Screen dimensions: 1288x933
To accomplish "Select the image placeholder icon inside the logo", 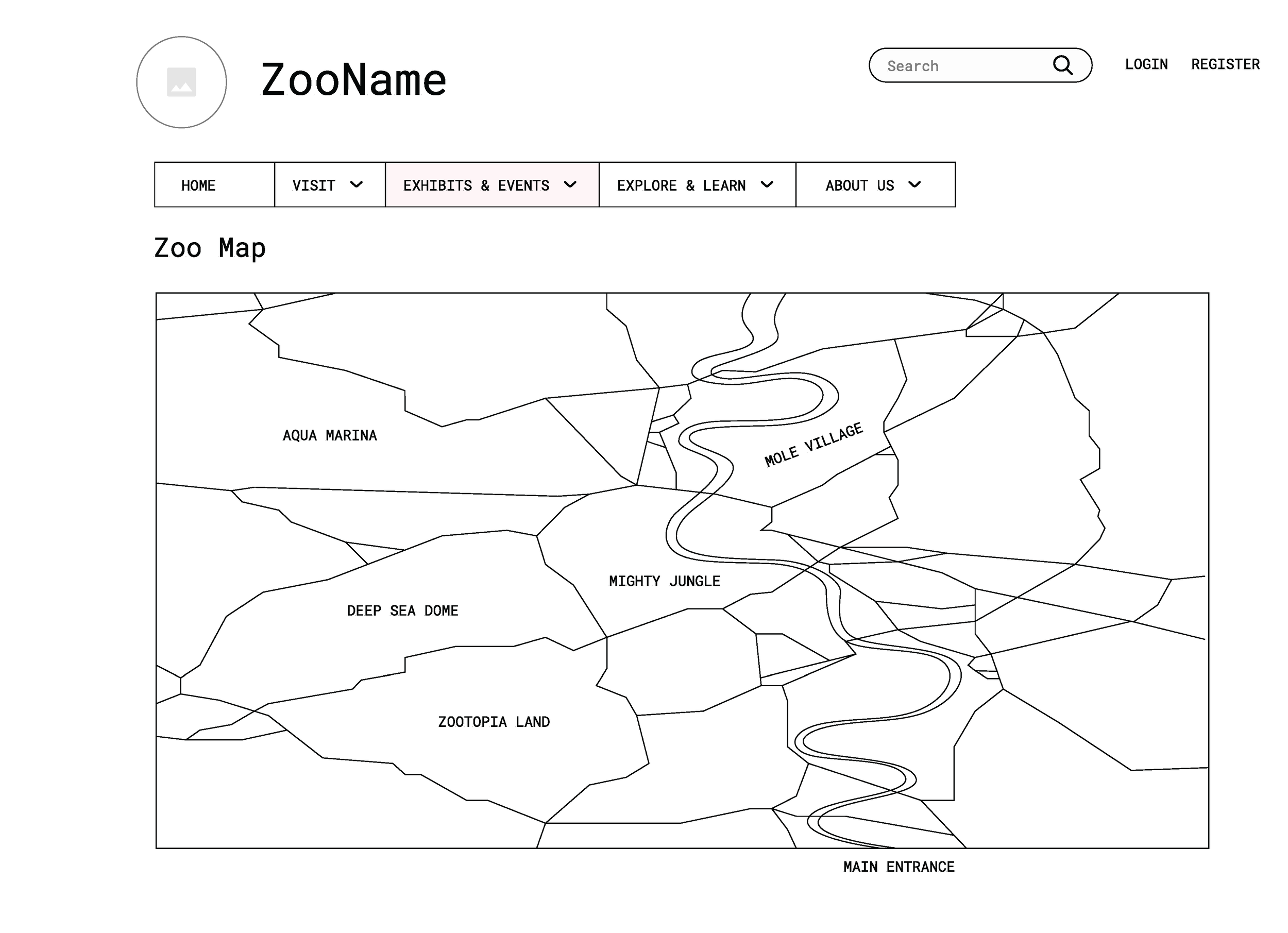I will [181, 82].
